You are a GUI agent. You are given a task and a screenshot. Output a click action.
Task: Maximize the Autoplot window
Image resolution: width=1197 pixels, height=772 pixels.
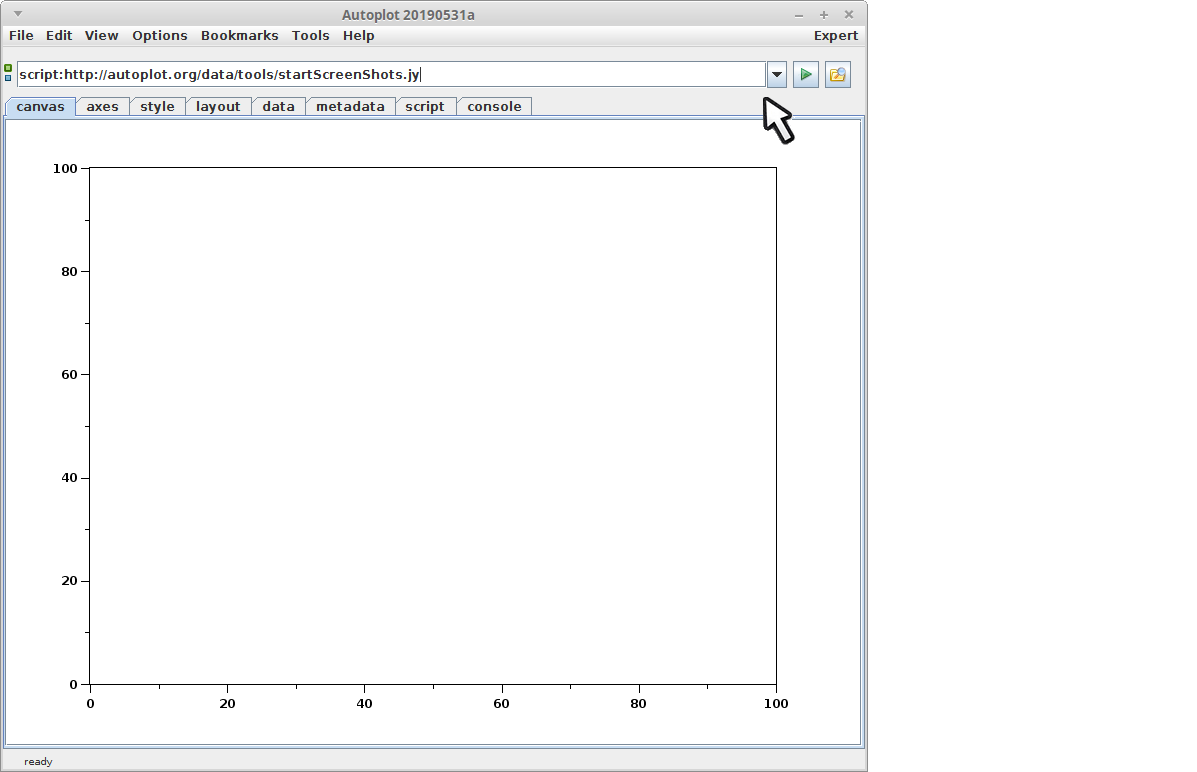[824, 15]
